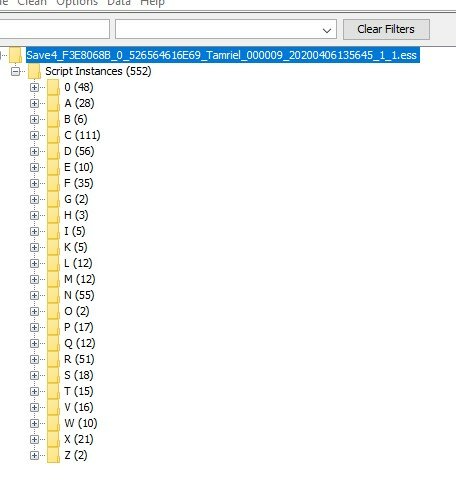The height and width of the screenshot is (487, 456).
Task: Open the Options menu
Action: click(77, 3)
